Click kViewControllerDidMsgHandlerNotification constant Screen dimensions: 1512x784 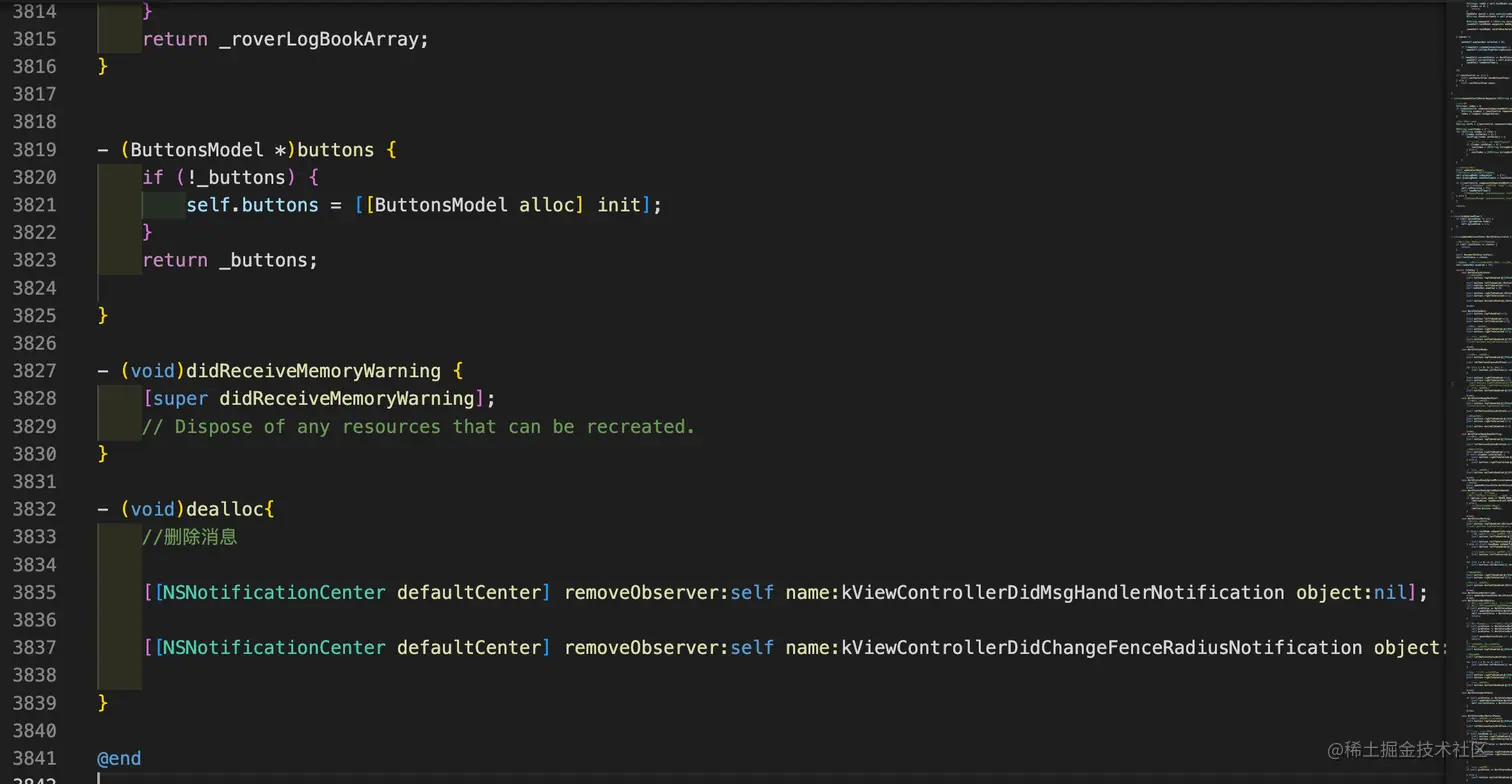pyautogui.click(x=1063, y=592)
